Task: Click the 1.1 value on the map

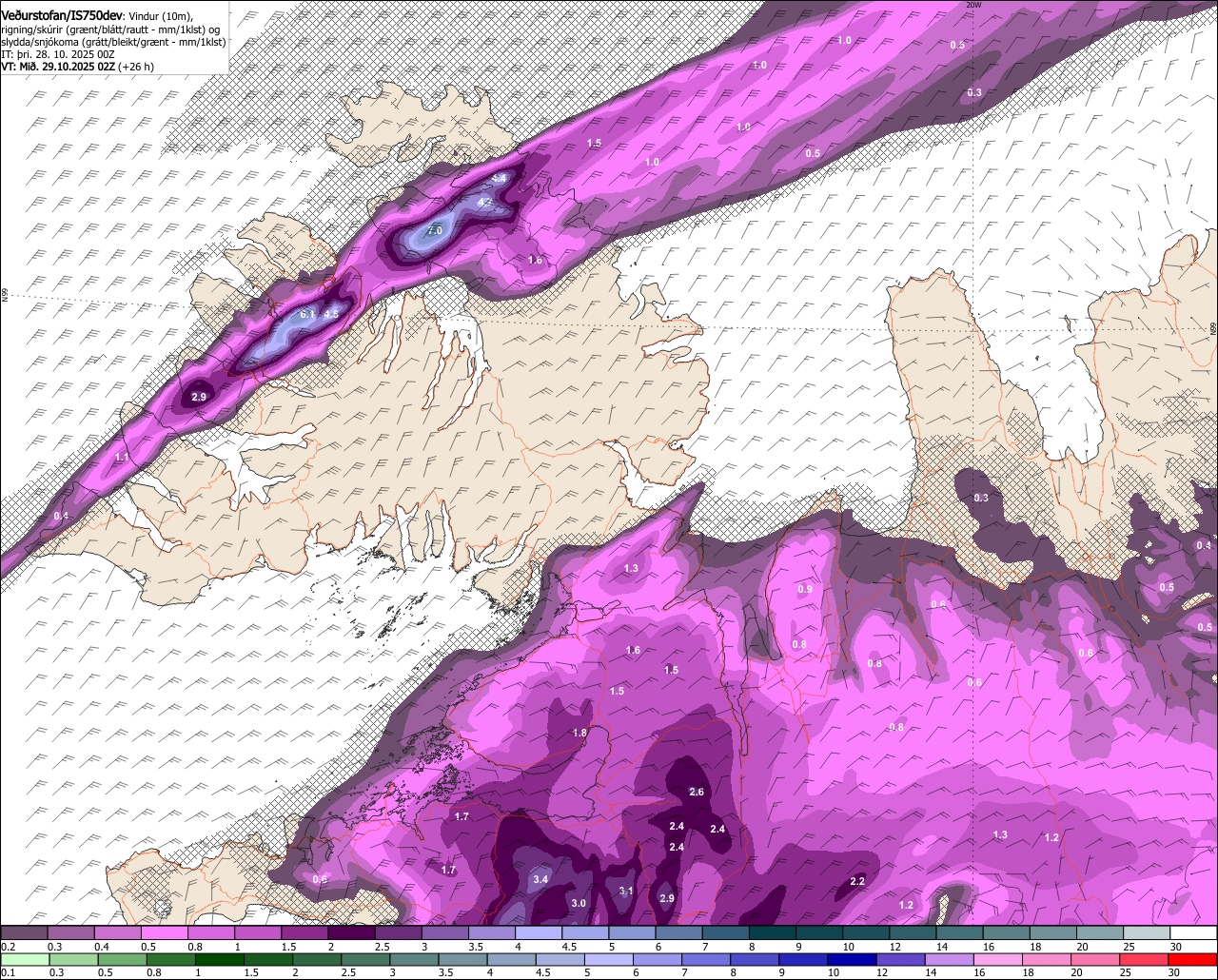Action: (x=121, y=458)
